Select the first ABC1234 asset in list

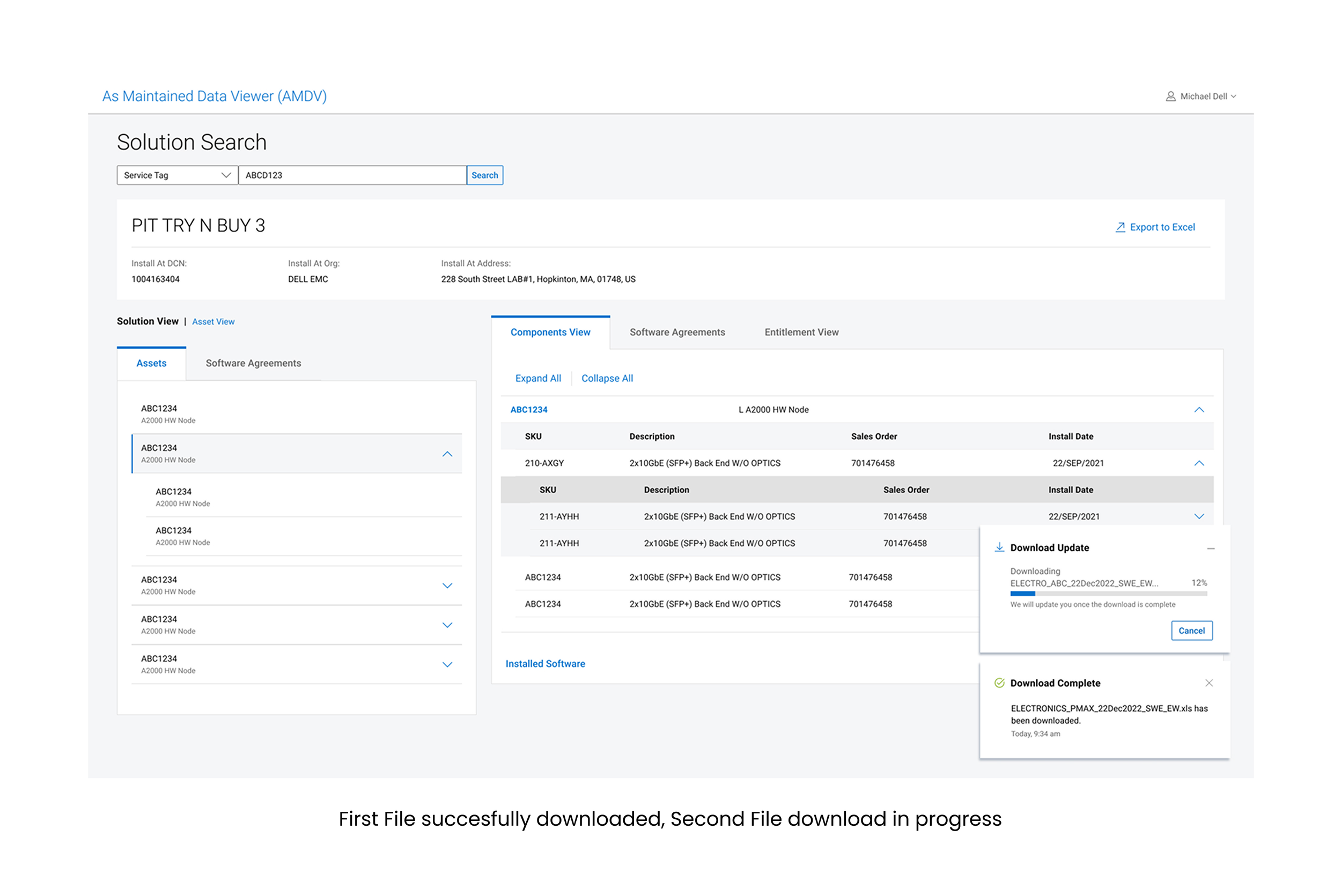coord(297,414)
